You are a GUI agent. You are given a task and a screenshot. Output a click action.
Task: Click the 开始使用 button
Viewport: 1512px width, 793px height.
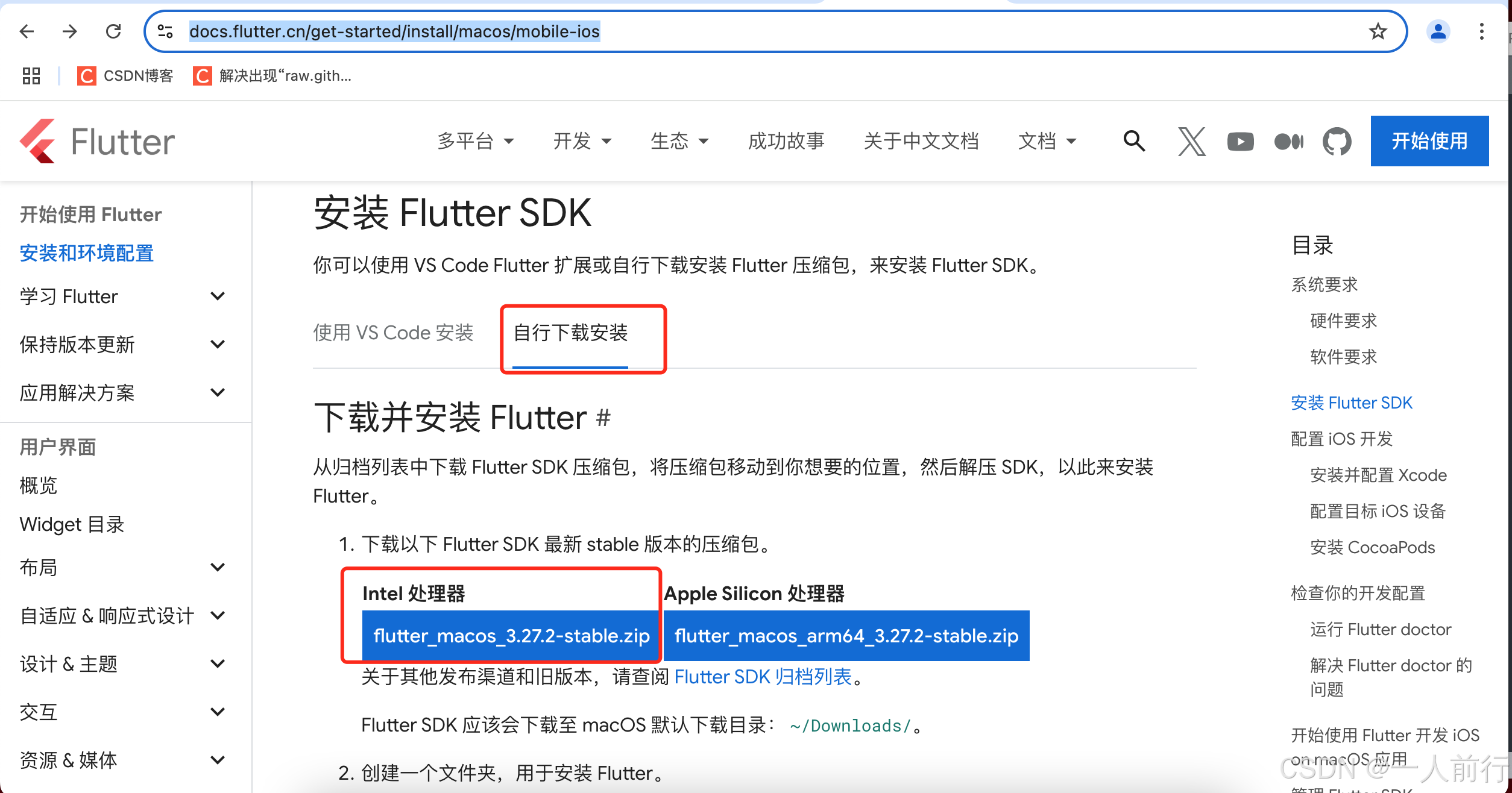click(x=1429, y=141)
